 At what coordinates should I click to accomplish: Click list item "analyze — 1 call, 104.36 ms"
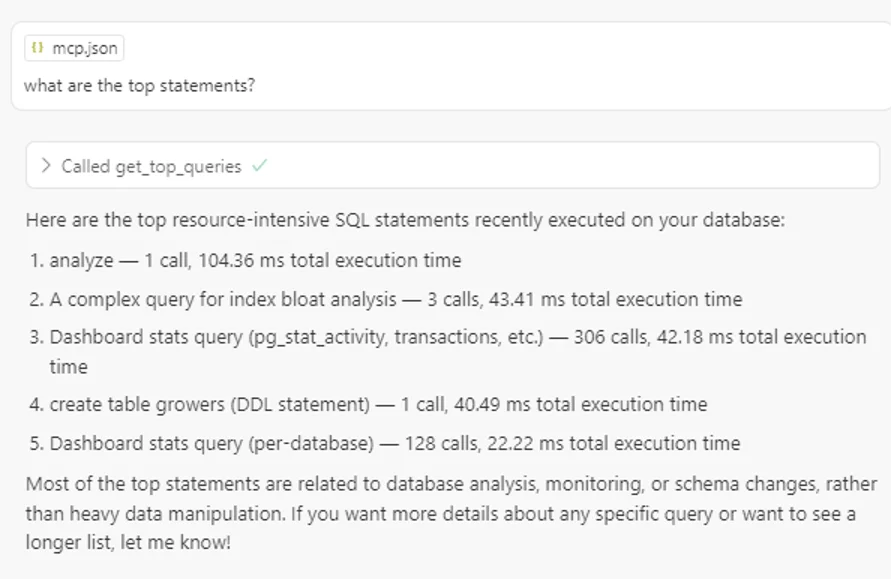(255, 260)
